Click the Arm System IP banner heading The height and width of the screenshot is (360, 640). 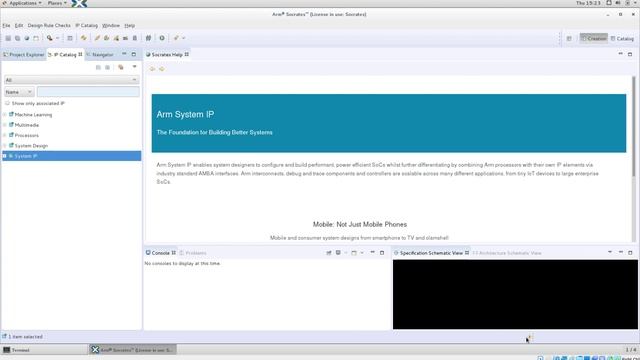pos(185,115)
